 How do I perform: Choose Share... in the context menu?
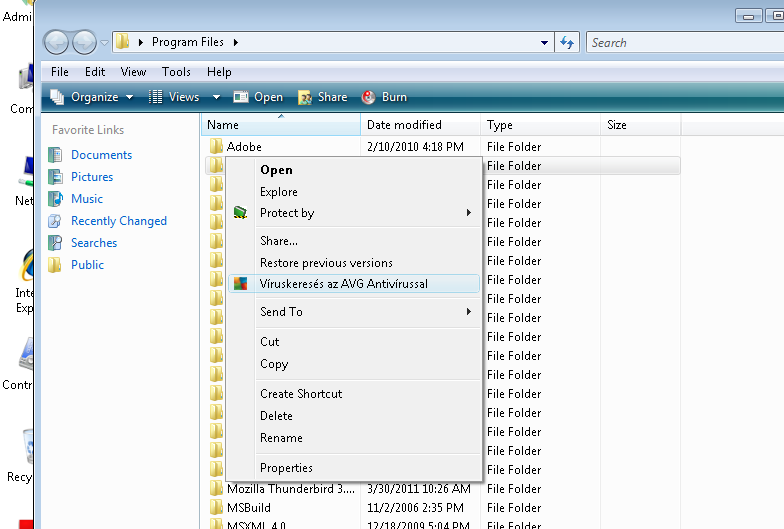point(354,241)
